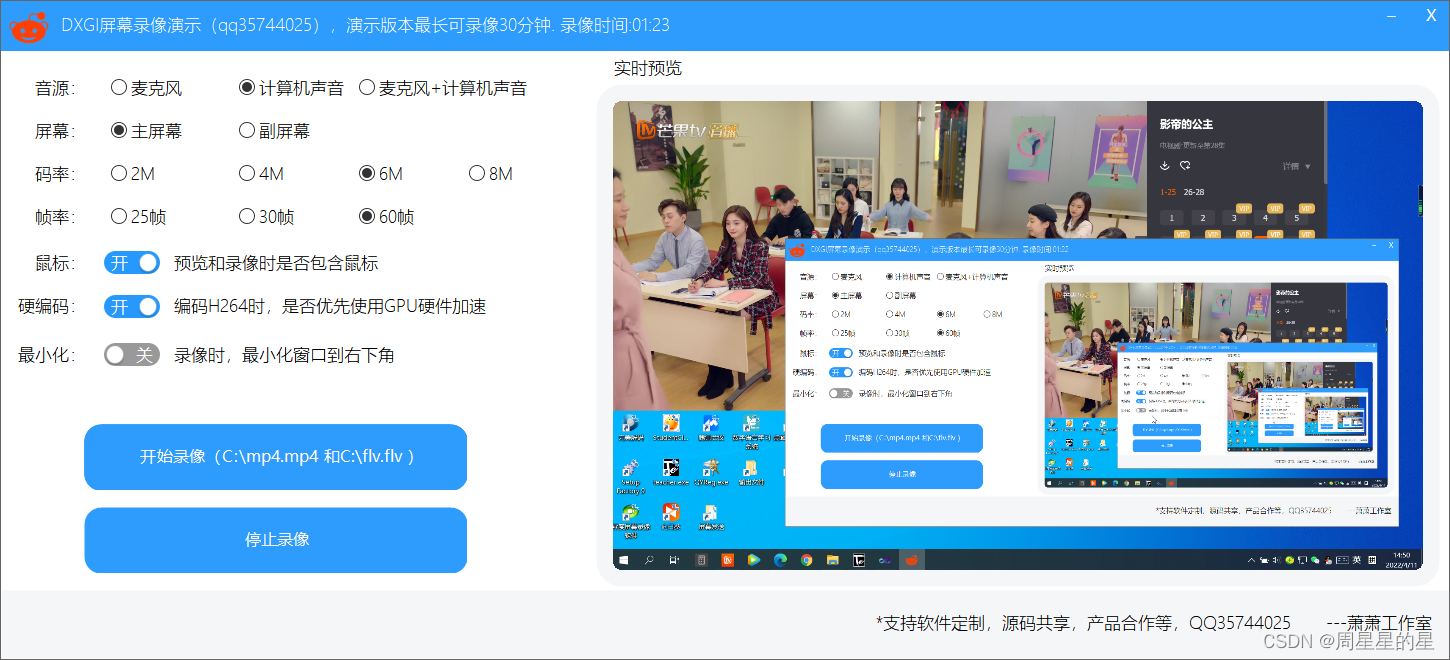The width and height of the screenshot is (1450, 660).
Task: Enable the 最小化 minimize-on-record toggle
Action: [131, 354]
